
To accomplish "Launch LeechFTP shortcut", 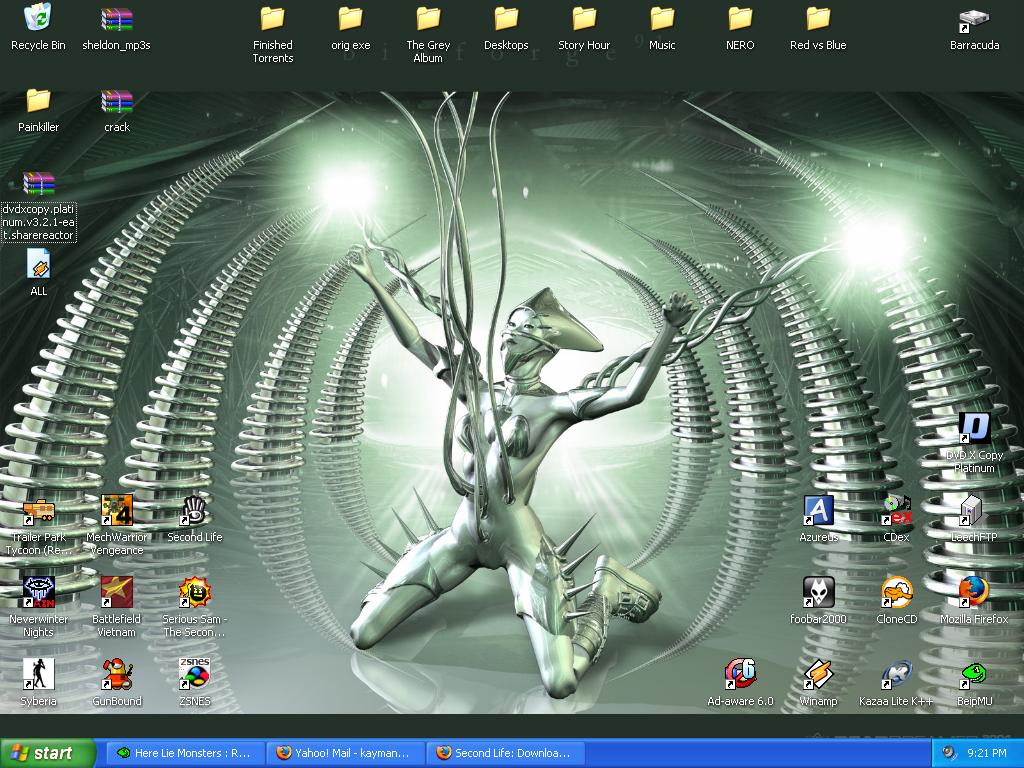I will click(x=974, y=511).
